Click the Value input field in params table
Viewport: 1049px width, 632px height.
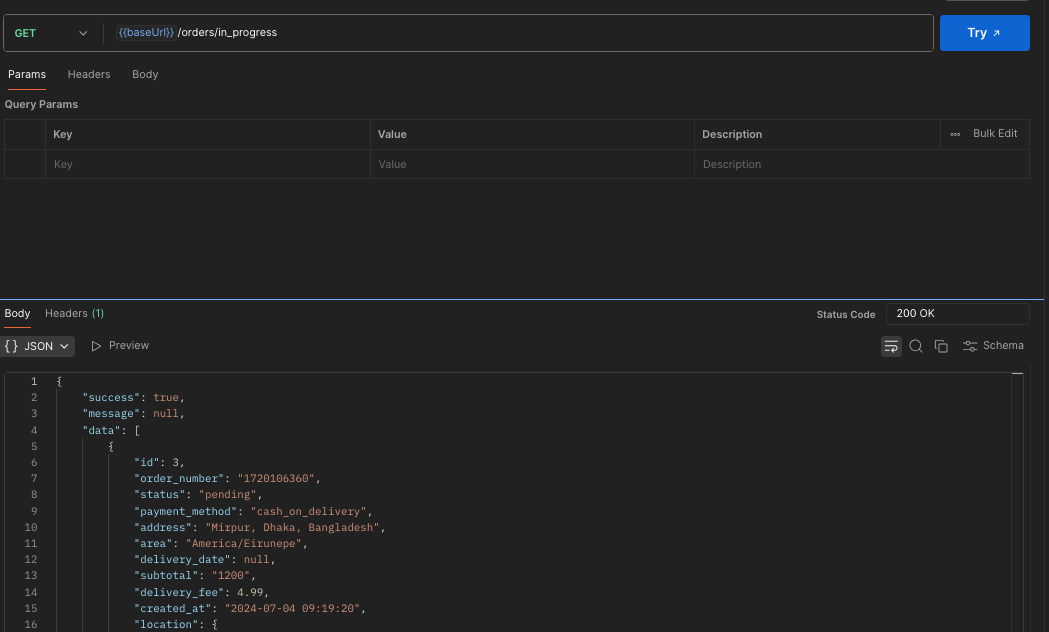point(531,164)
